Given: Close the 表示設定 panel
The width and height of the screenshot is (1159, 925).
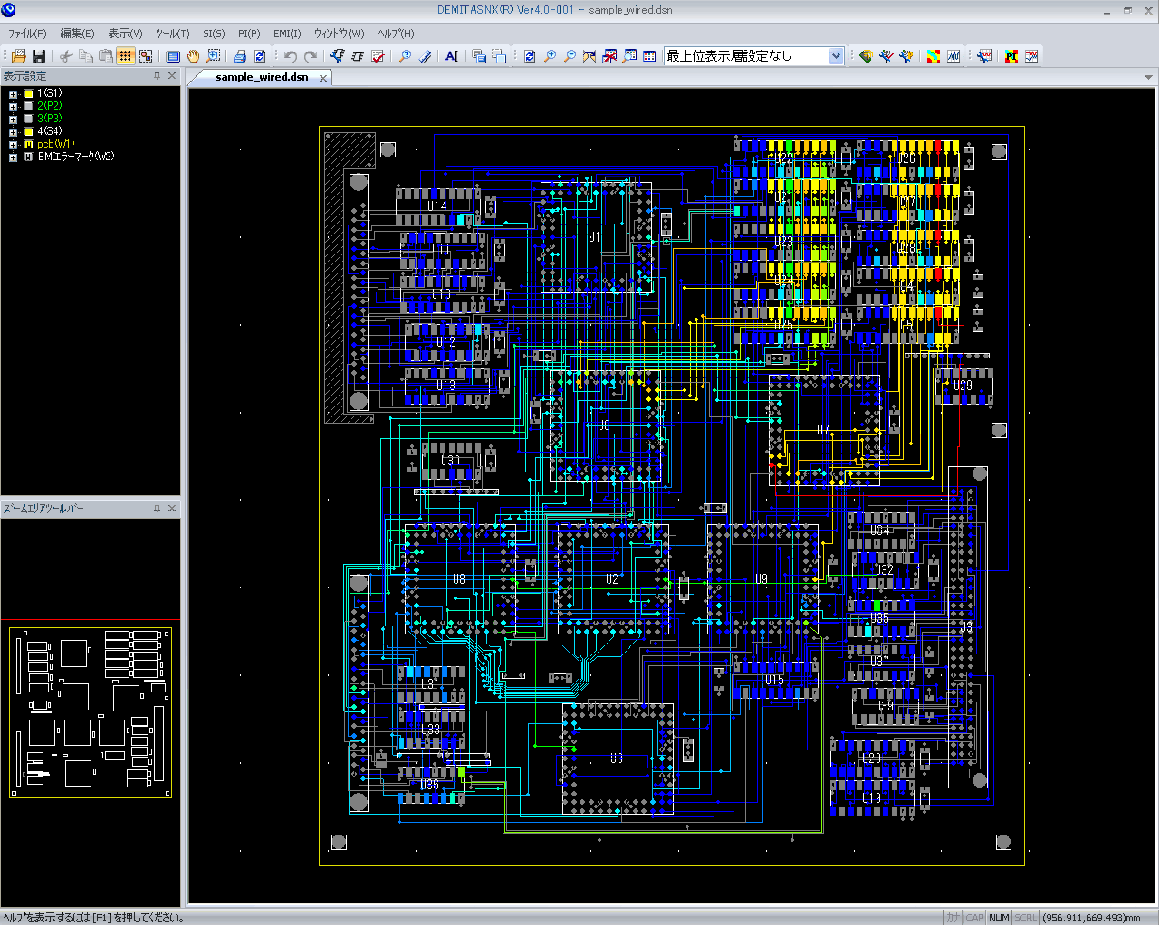Looking at the screenshot, I should [x=171, y=75].
